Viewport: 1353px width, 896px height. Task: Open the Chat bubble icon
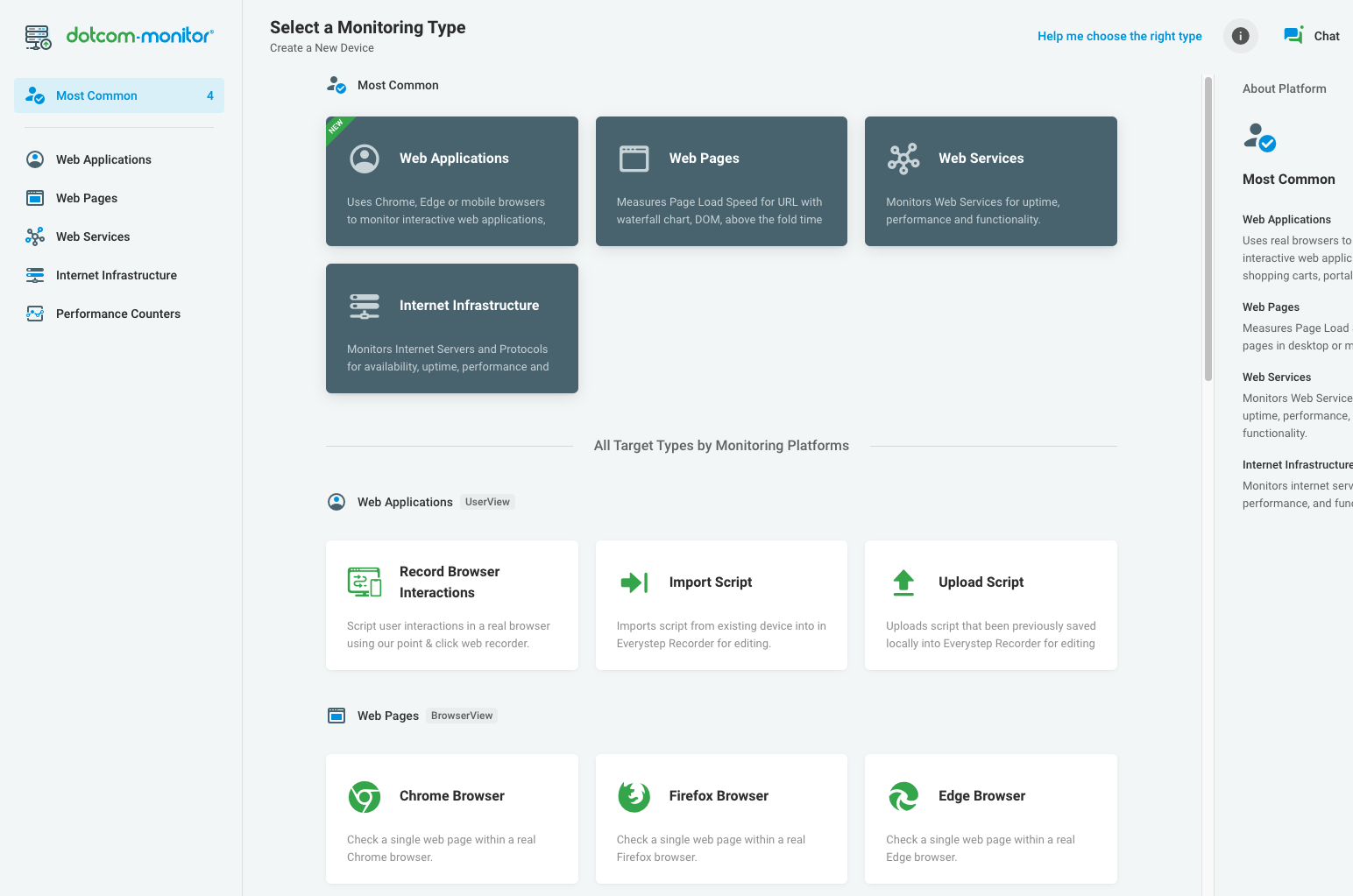click(x=1293, y=36)
